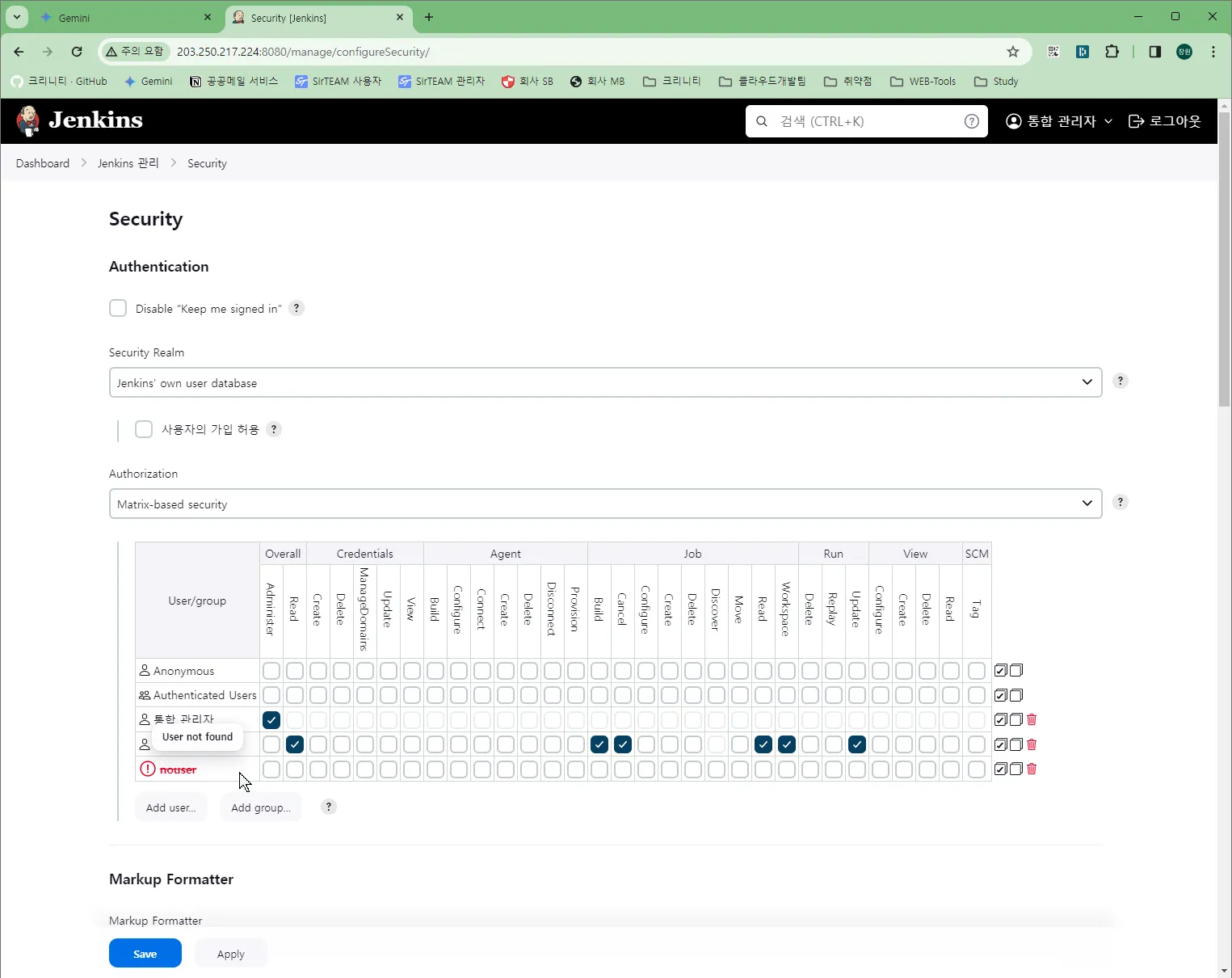Select all permissions for Authenticated Users
This screenshot has width=1232, height=978.
tap(1001, 695)
